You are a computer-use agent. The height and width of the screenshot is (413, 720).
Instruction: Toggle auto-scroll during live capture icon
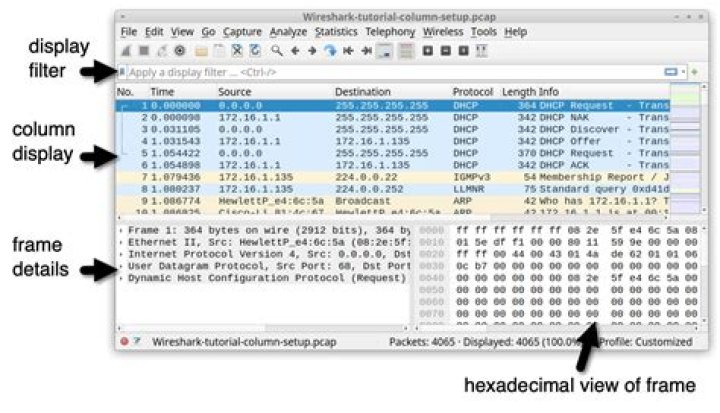[x=385, y=49]
